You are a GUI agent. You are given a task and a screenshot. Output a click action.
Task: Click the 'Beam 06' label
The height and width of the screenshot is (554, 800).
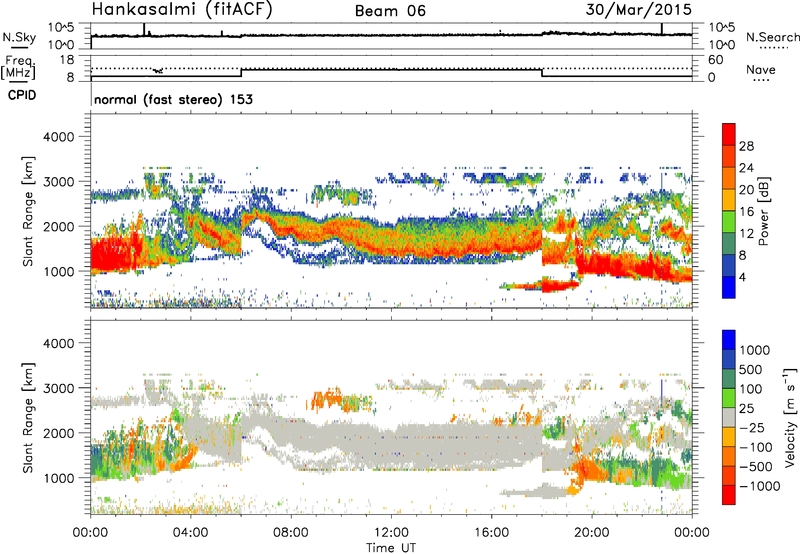point(390,11)
